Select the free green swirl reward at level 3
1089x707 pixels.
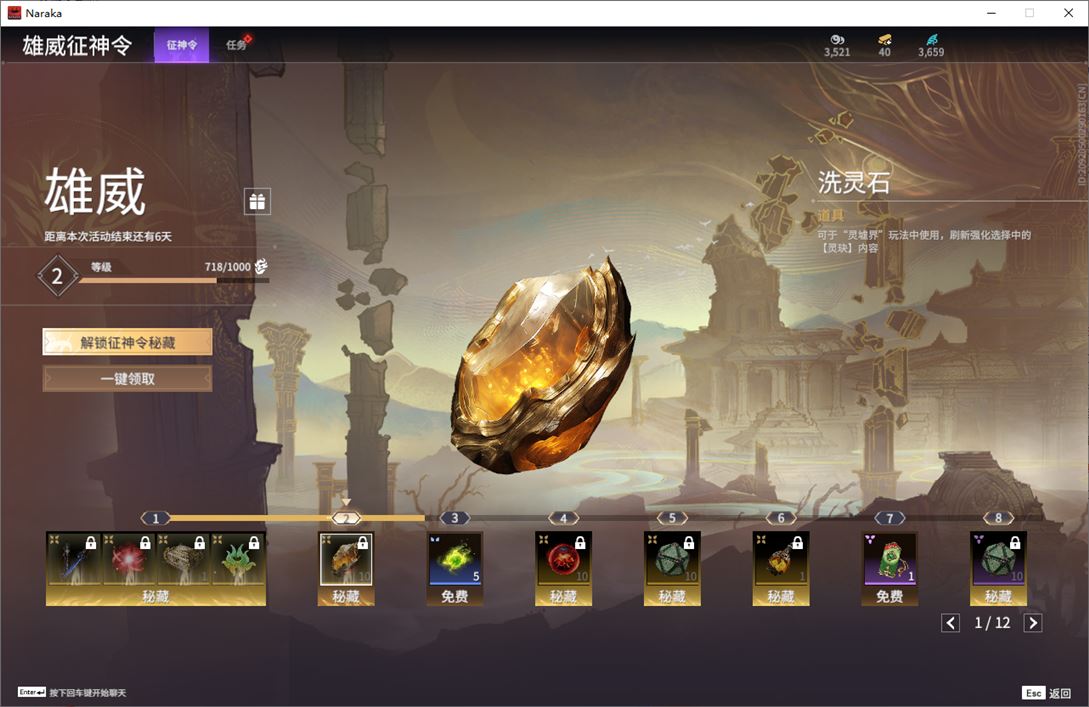(455, 559)
